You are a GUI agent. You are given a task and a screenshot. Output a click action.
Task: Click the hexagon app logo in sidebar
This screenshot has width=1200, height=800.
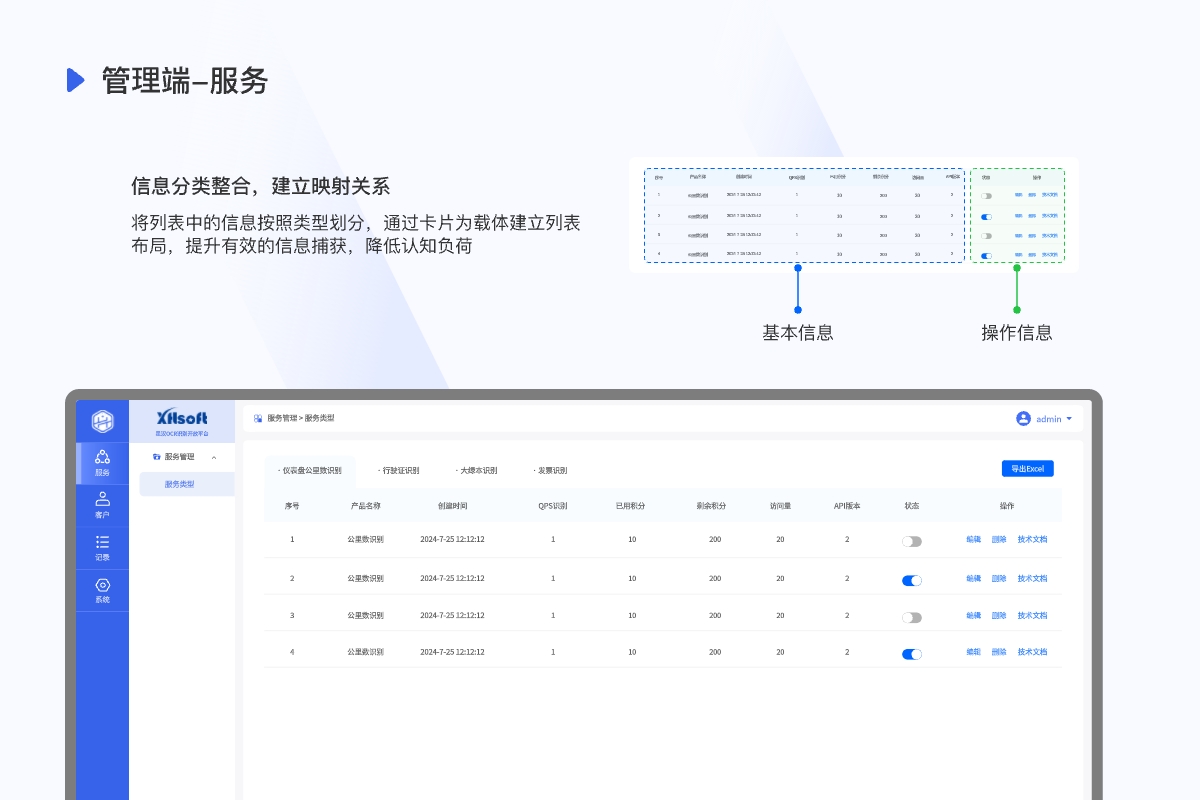(x=102, y=421)
